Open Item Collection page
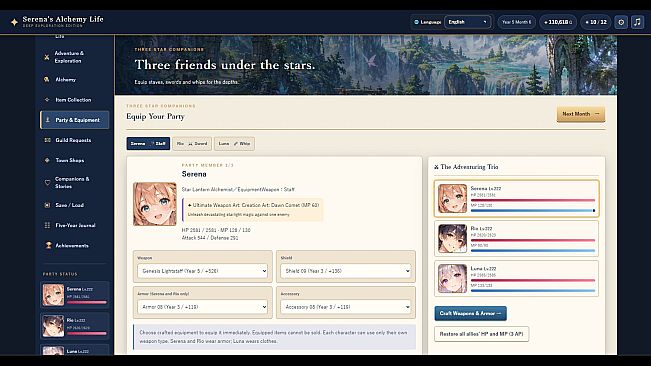 75,100
